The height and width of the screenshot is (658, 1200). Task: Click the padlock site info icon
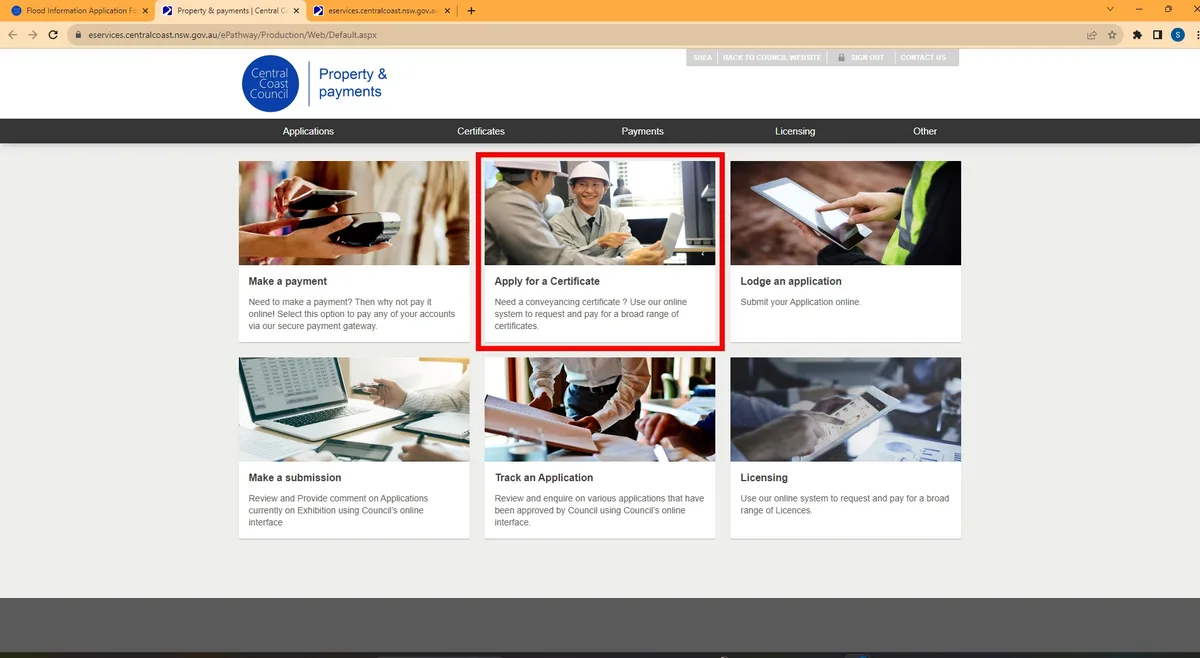[77, 34]
